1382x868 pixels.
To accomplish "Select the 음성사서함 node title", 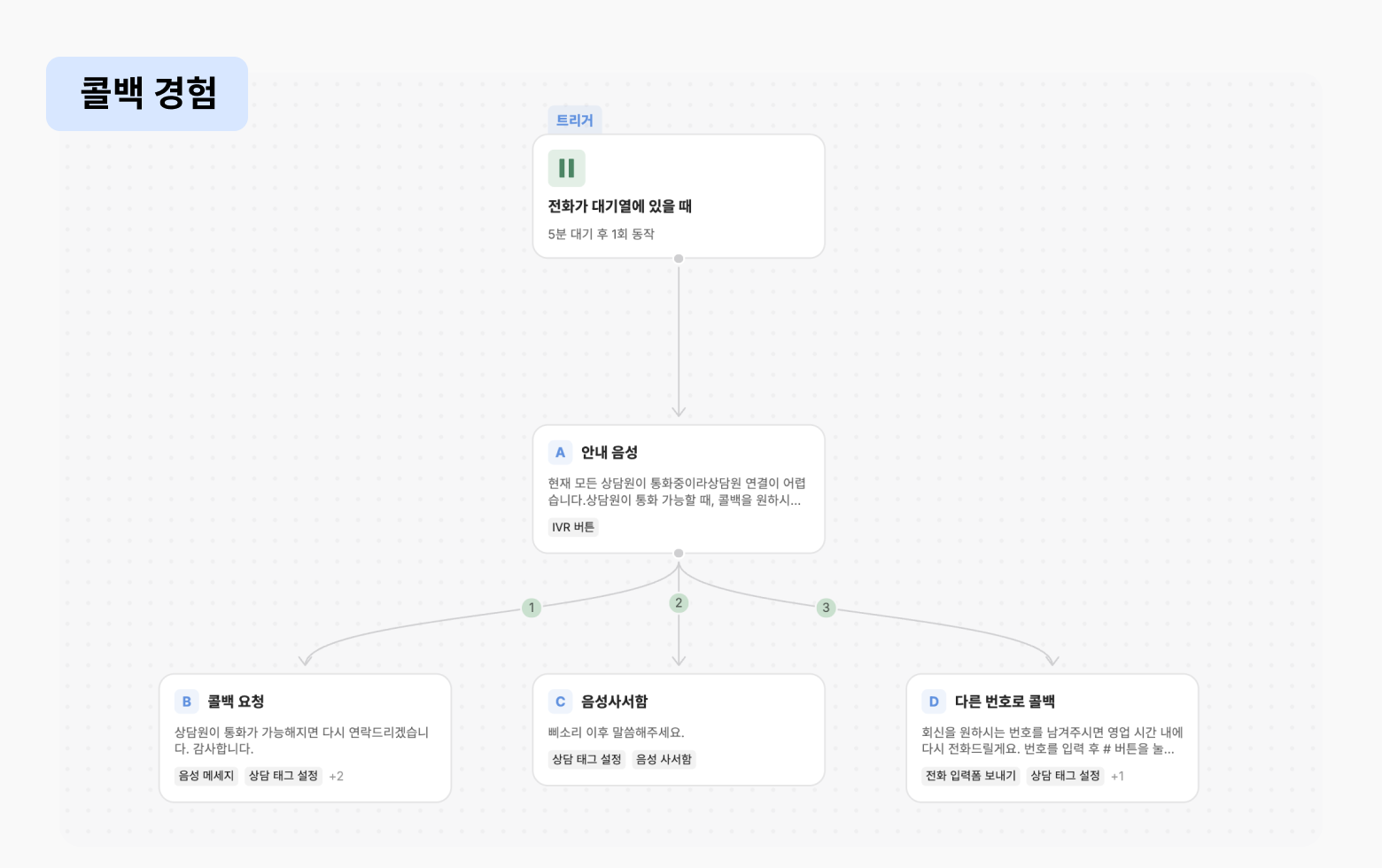I will point(614,701).
